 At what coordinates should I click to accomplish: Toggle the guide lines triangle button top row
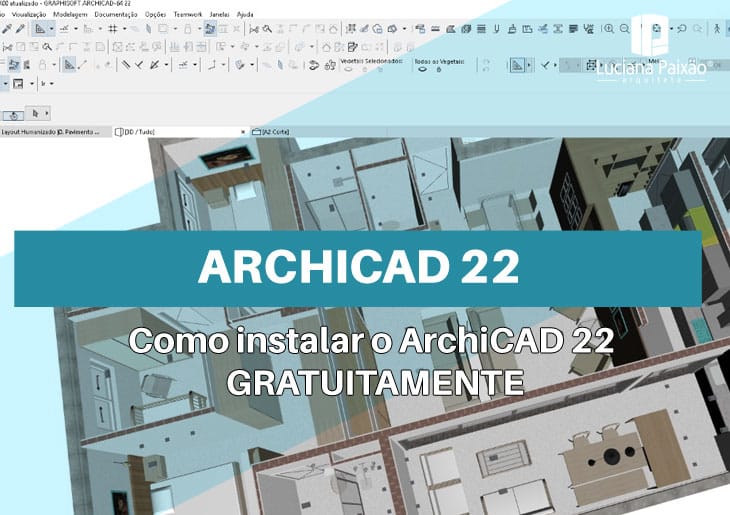(40, 29)
